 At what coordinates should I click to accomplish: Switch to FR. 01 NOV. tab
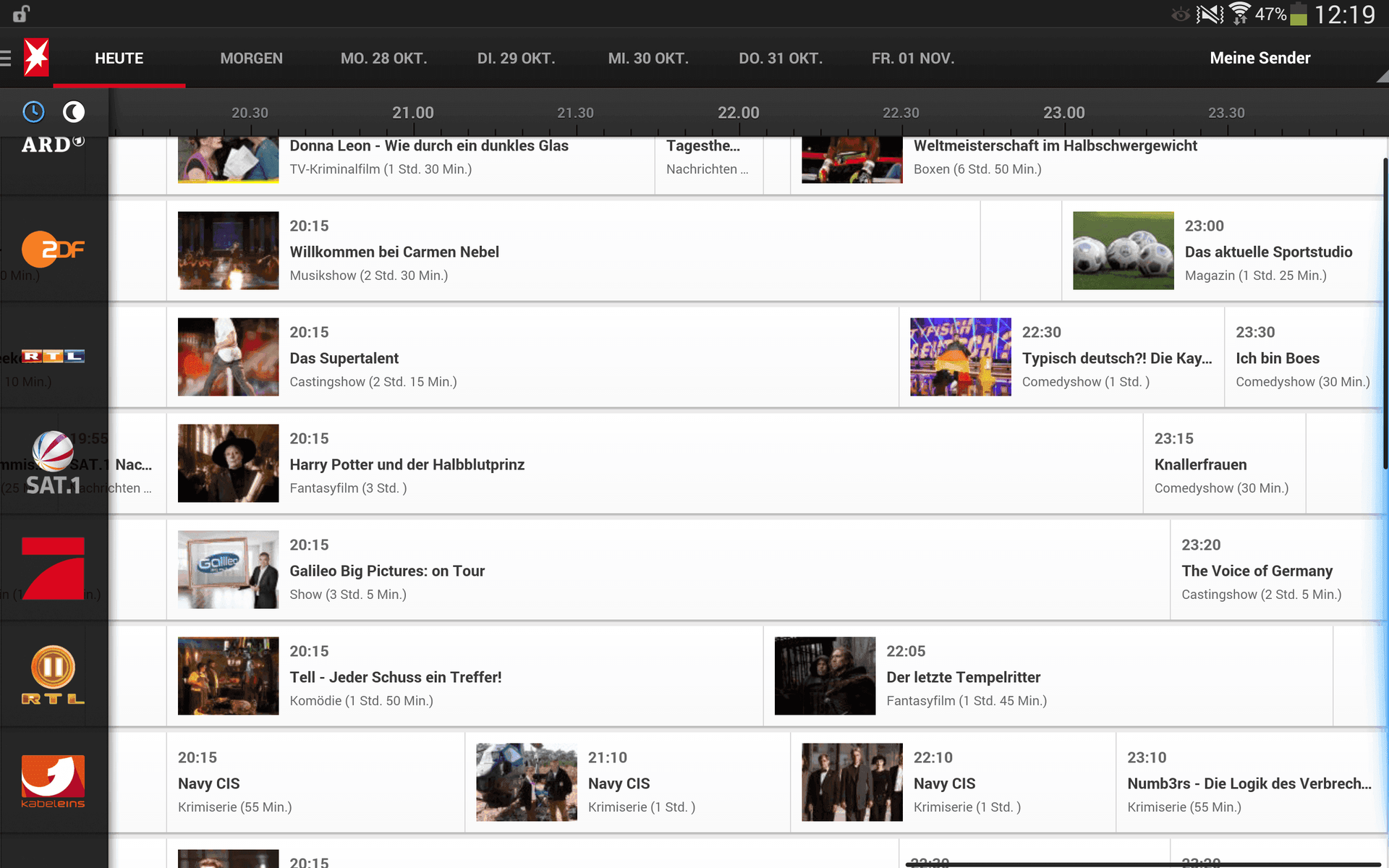tap(913, 59)
